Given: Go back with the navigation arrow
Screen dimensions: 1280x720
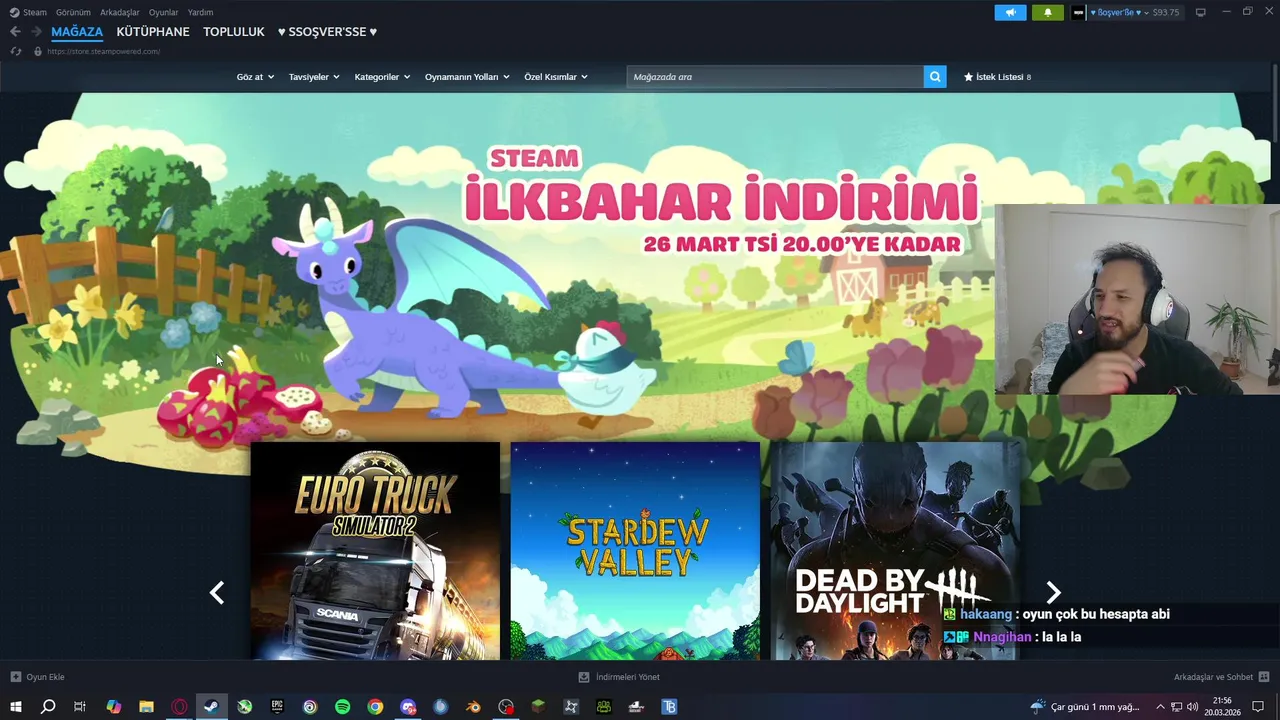Looking at the screenshot, I should [15, 32].
